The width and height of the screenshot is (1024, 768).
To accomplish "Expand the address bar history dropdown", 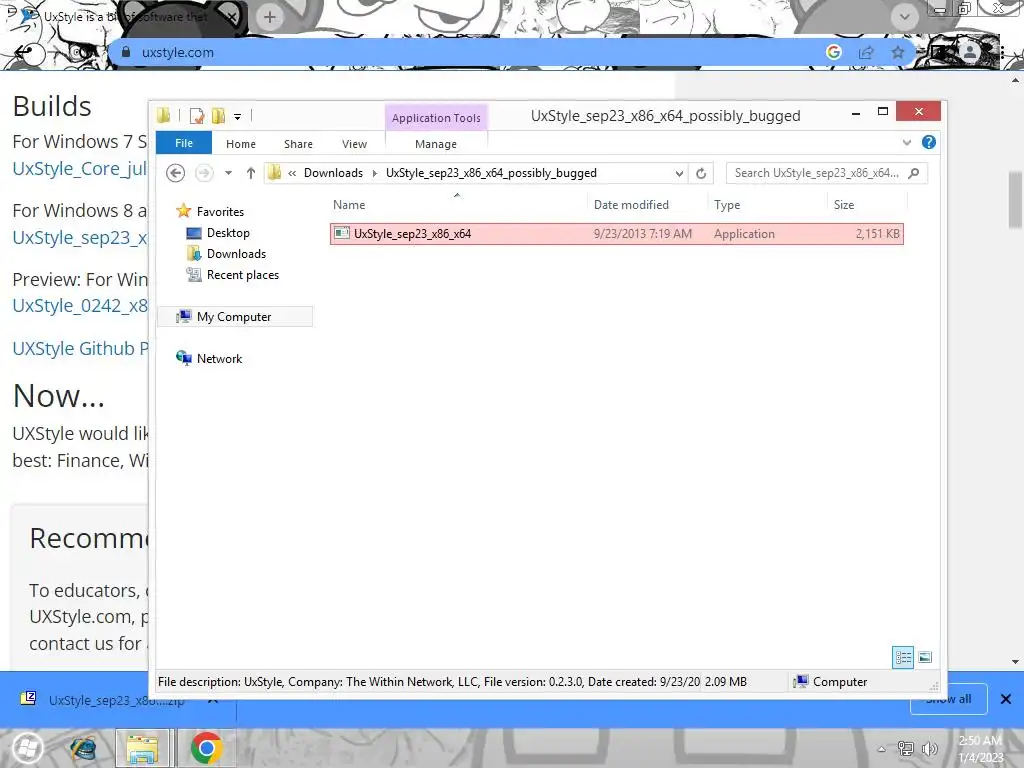I will tap(679, 173).
